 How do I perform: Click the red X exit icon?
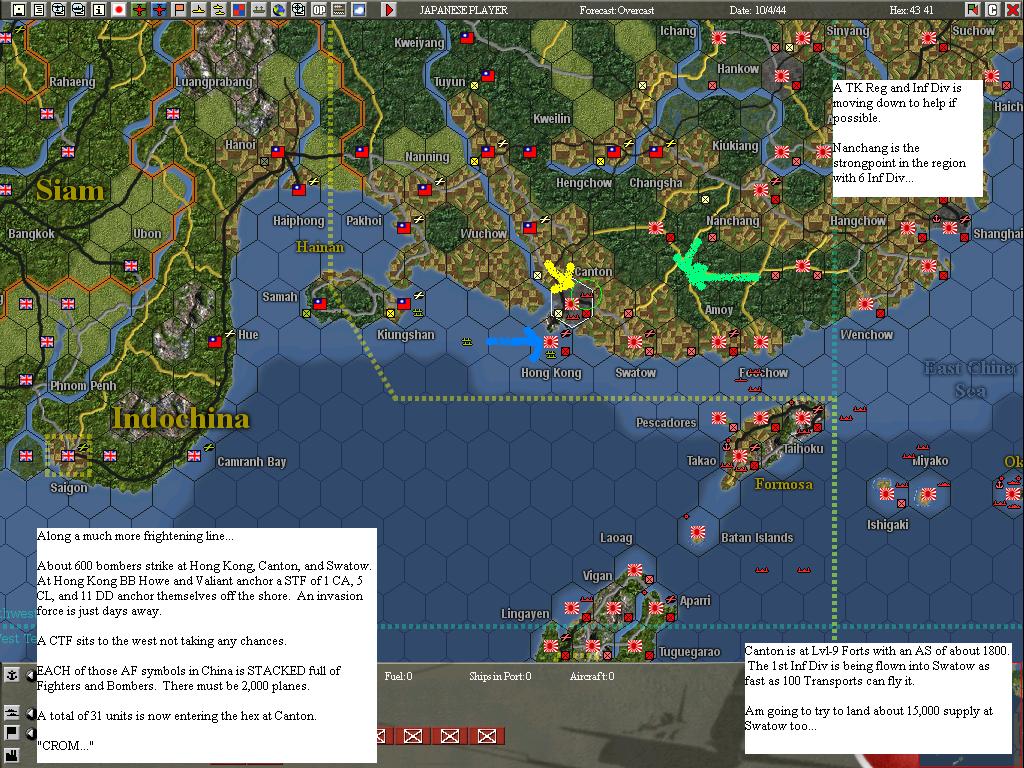[1012, 10]
